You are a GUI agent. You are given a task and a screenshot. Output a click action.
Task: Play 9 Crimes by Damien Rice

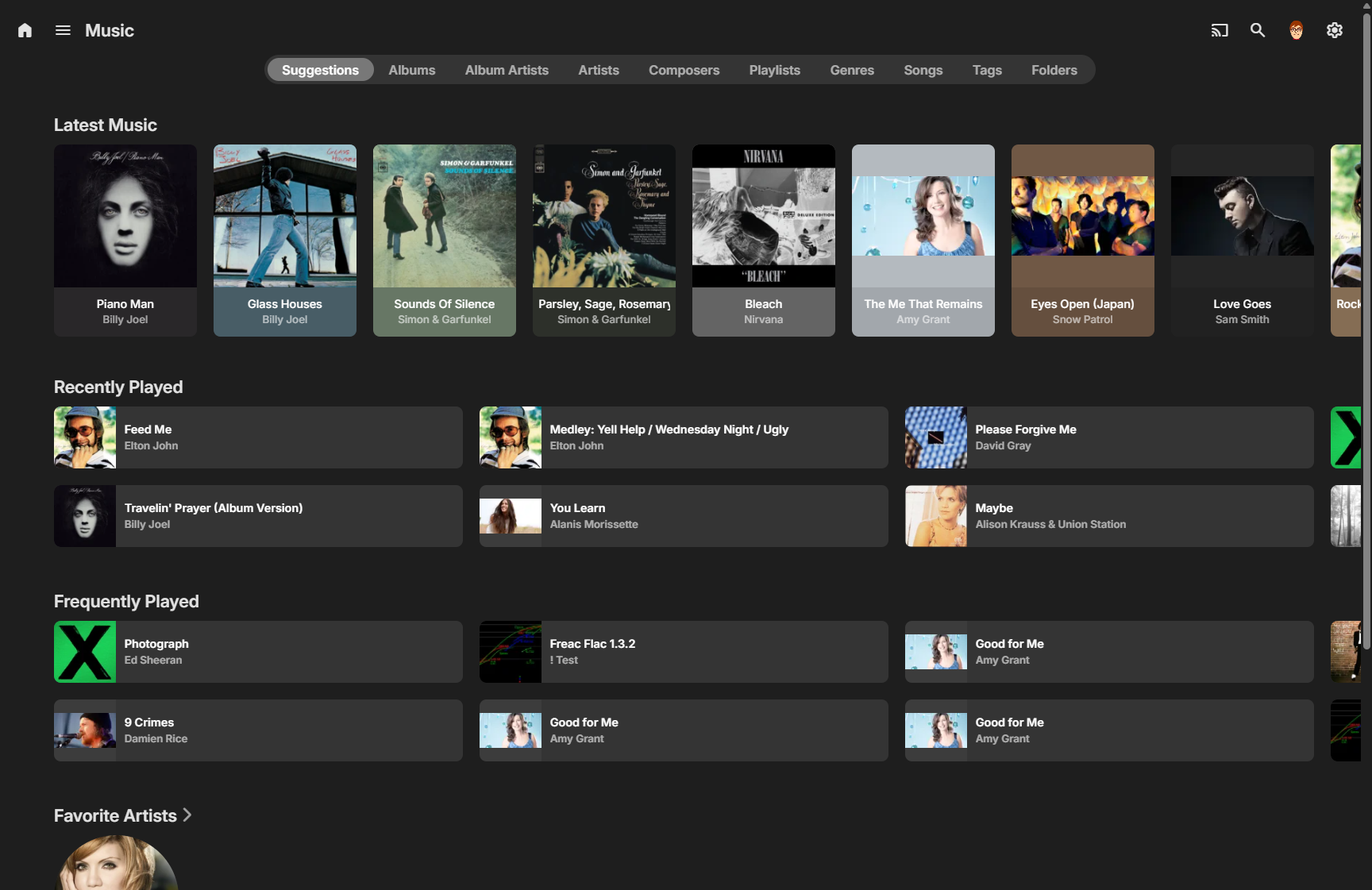coord(258,730)
